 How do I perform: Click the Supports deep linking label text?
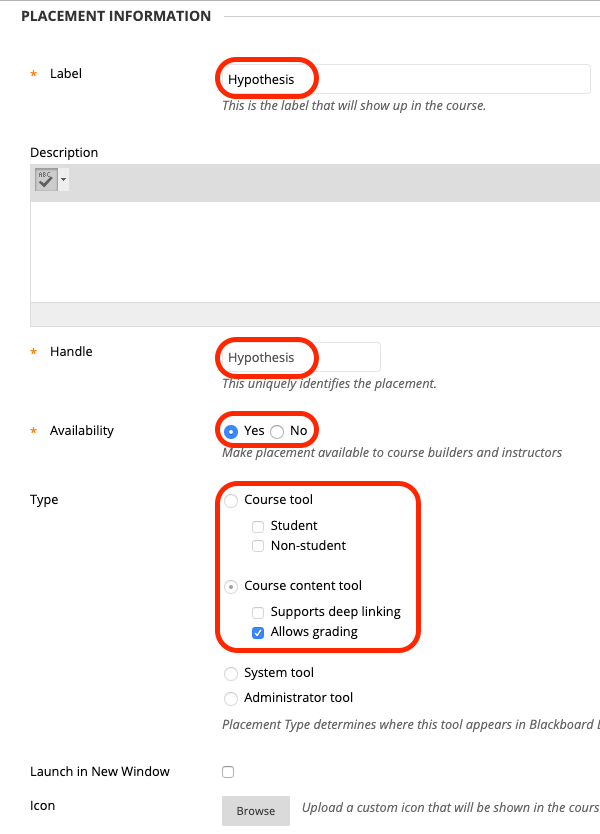point(336,612)
